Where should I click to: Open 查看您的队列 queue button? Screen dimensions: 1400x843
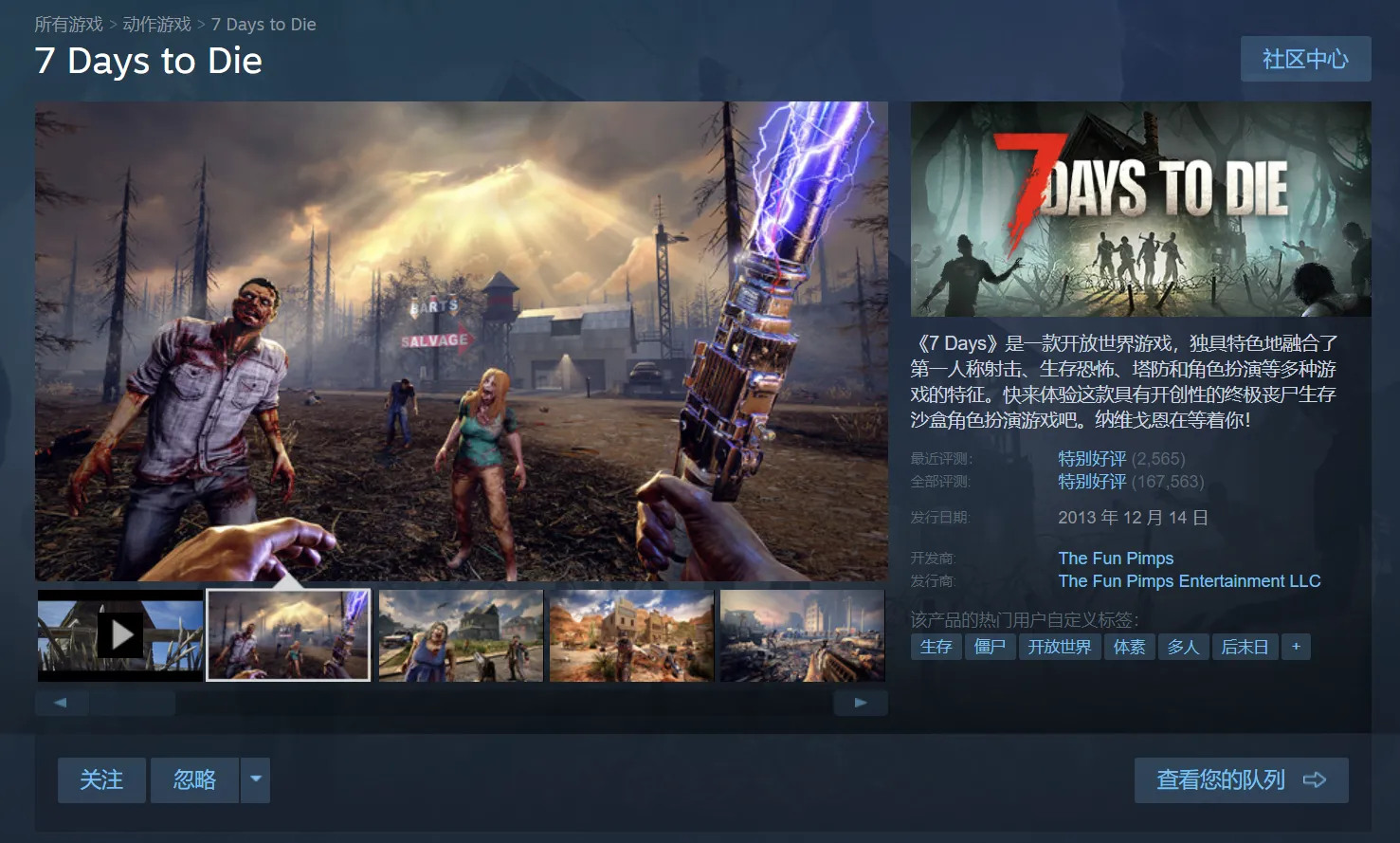coord(1241,779)
